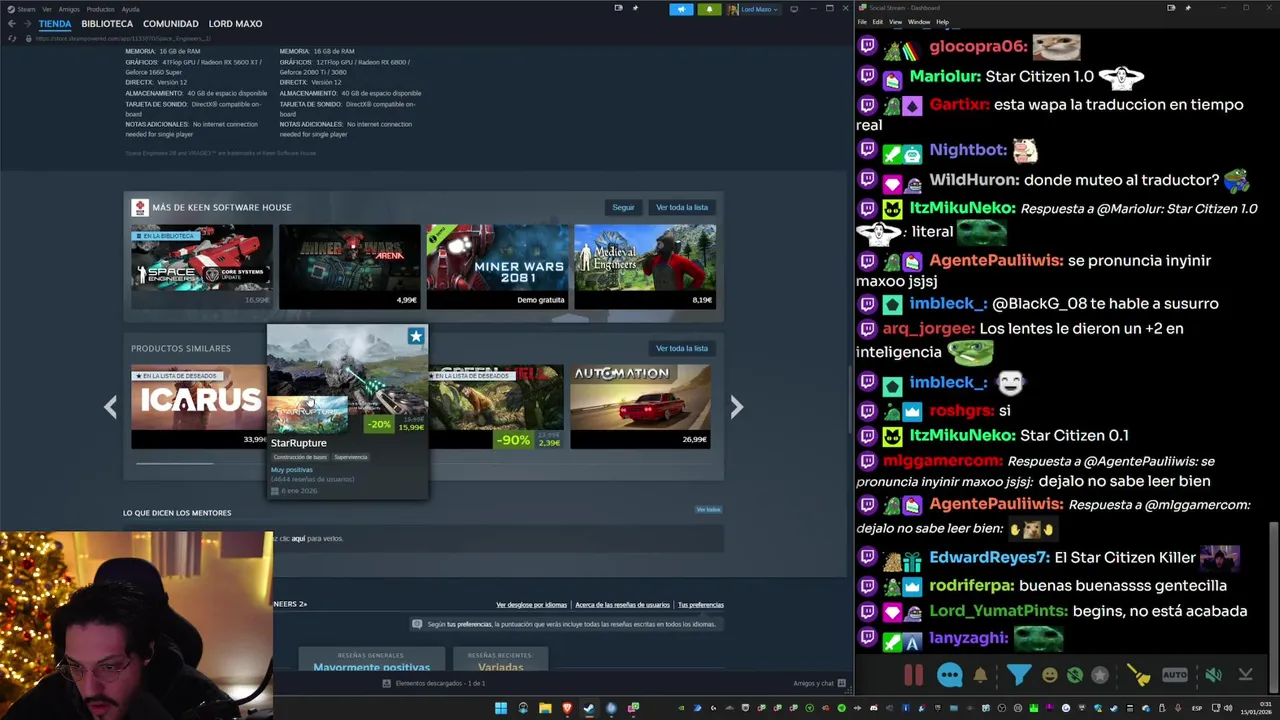Switch to the TIENDA tab
This screenshot has height=720, width=1280.
point(55,23)
